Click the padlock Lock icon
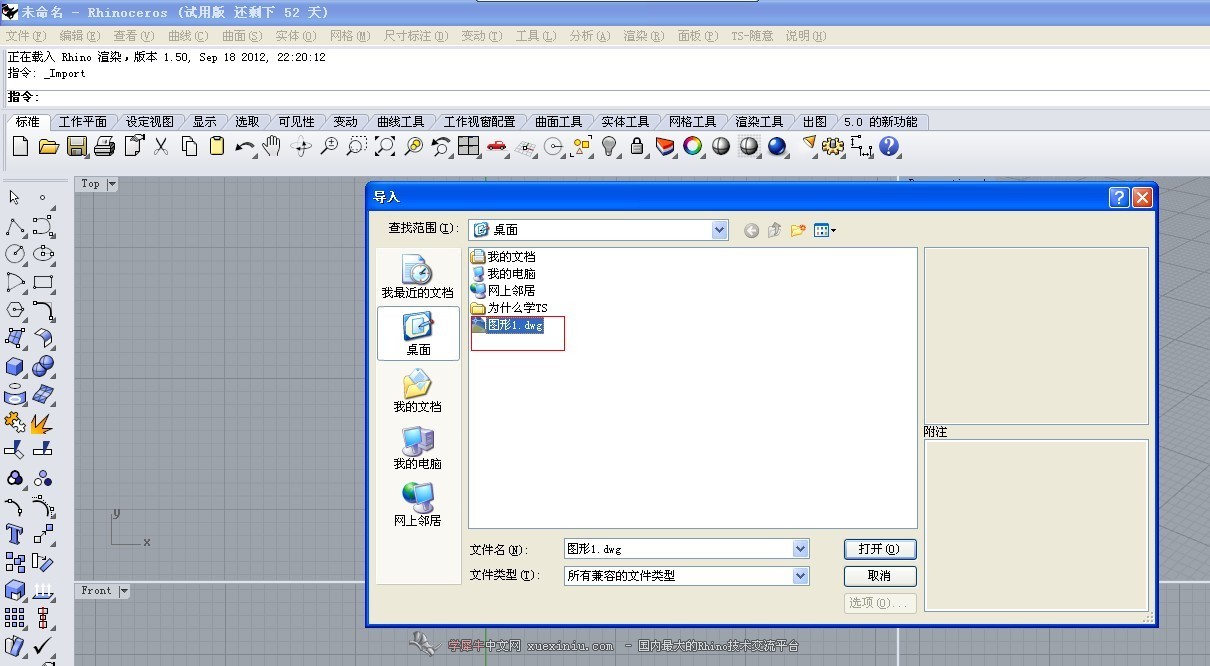1210x666 pixels. (x=637, y=147)
